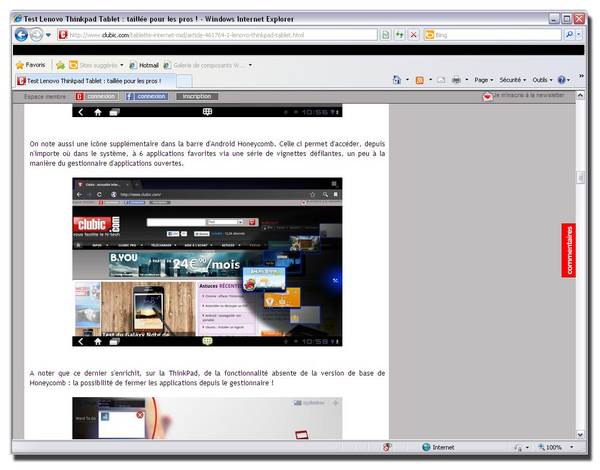Viewport: 600px width, 470px height.
Task: Click the Internet security zone indicator
Action: (438, 447)
